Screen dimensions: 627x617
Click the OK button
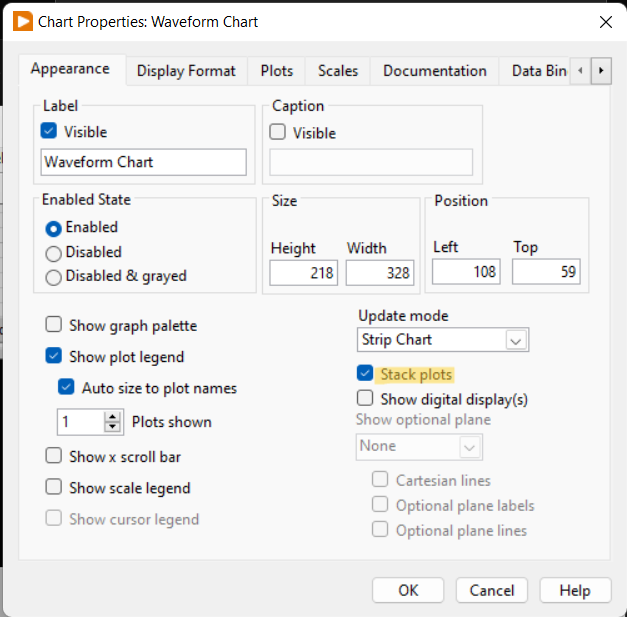pos(408,590)
